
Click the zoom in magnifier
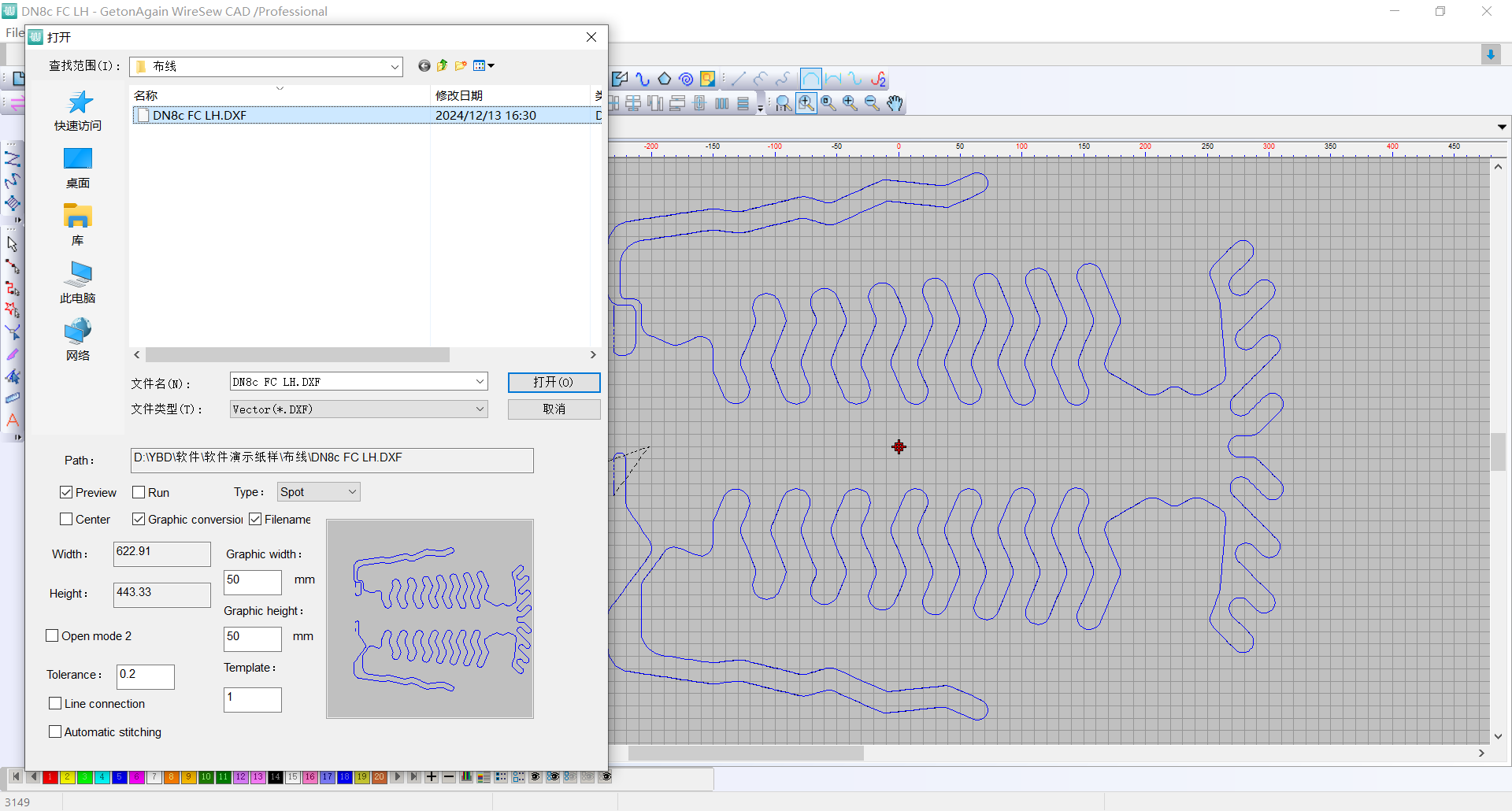tap(850, 103)
